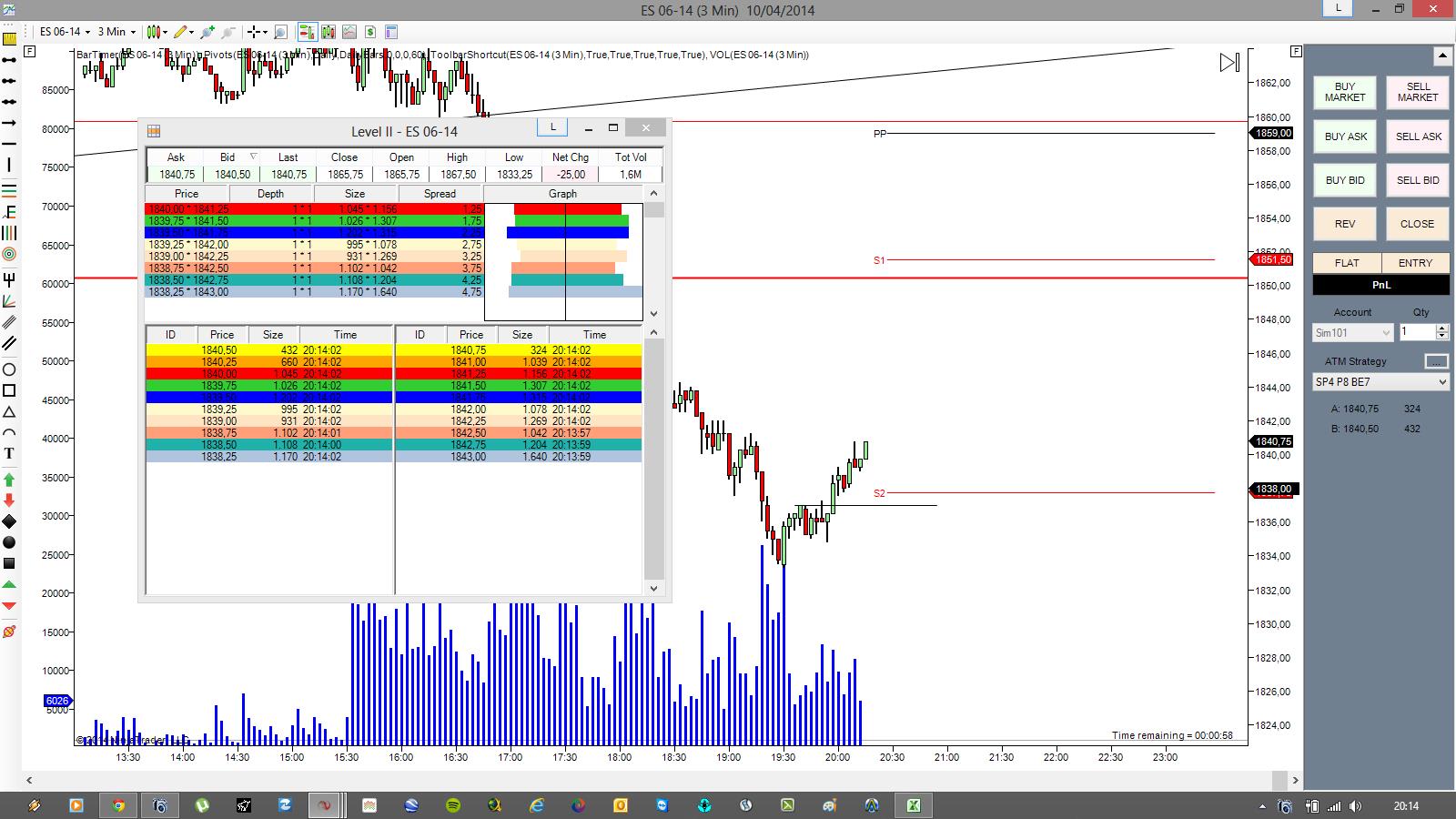Select the green arrow up marker
This screenshot has width=1456, height=819.
click(x=9, y=480)
